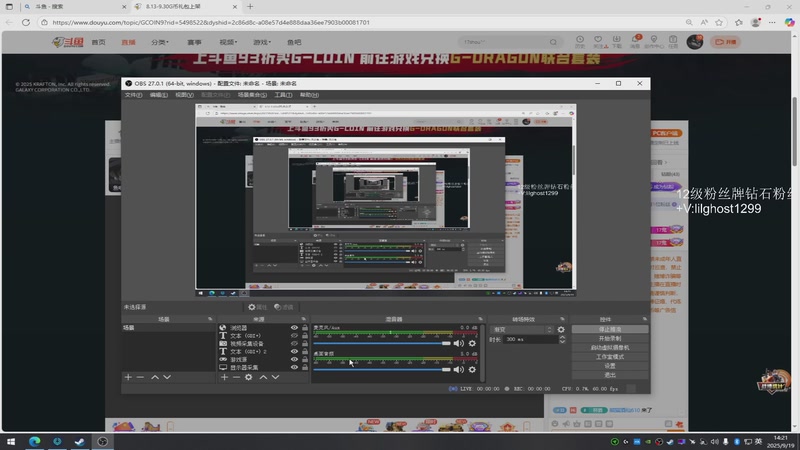Move the source up with the arrow
The image size is (800, 450).
[x=263, y=377]
